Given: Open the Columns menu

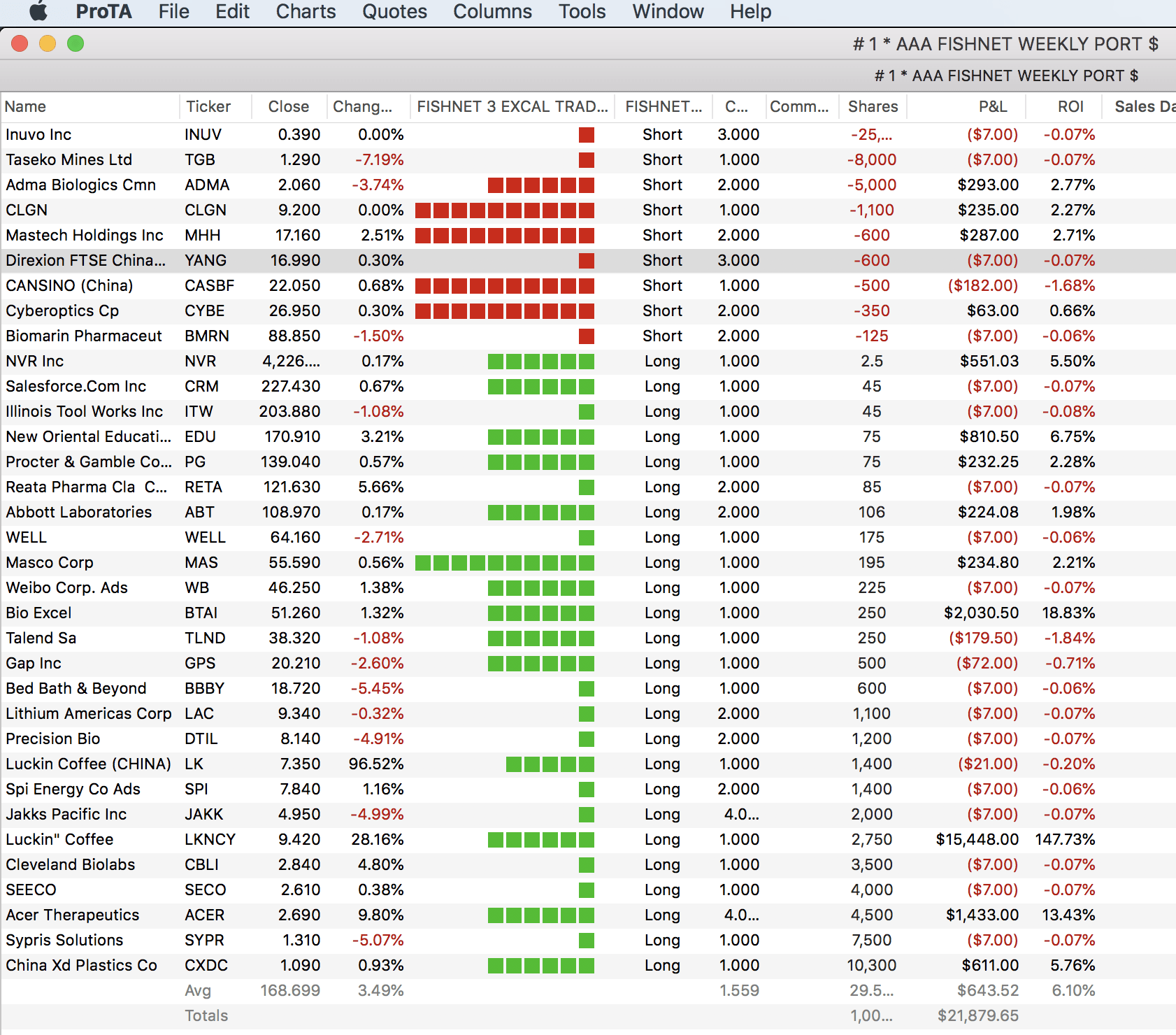Looking at the screenshot, I should pyautogui.click(x=492, y=11).
